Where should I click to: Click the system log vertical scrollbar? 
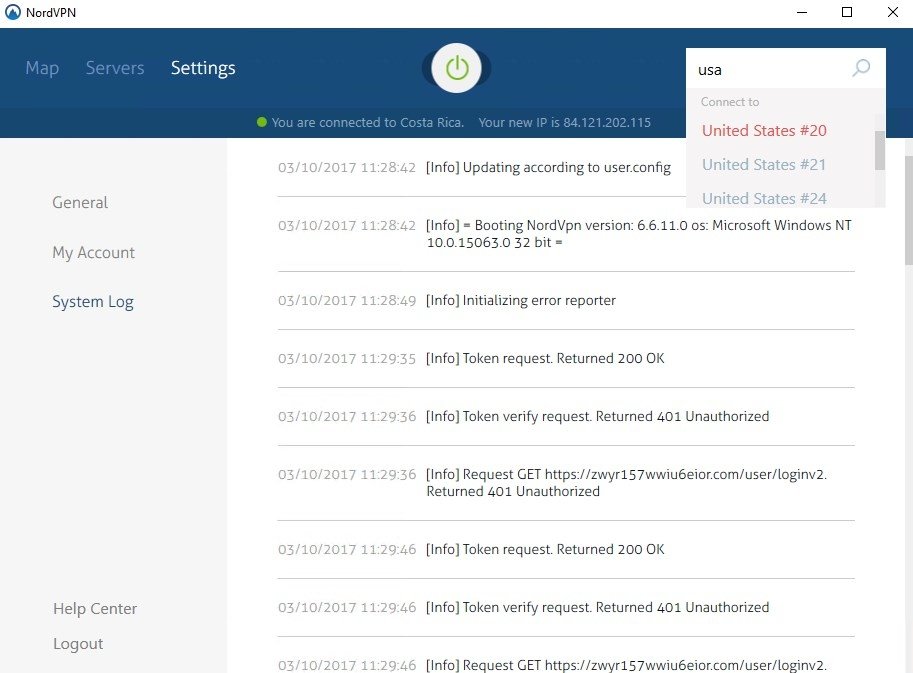click(908, 210)
